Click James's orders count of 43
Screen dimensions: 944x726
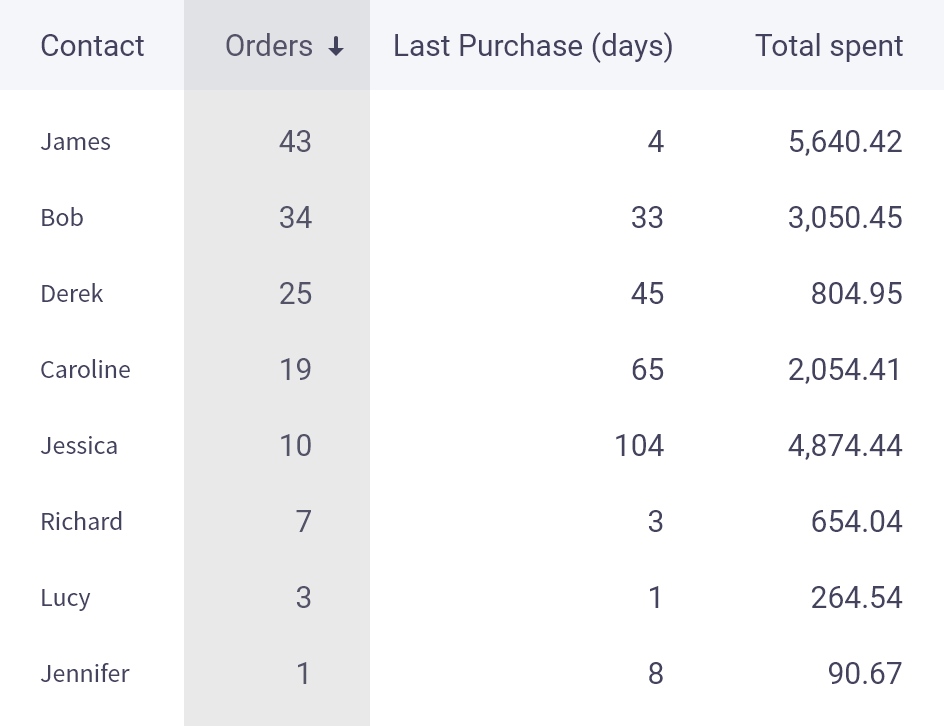click(x=295, y=142)
